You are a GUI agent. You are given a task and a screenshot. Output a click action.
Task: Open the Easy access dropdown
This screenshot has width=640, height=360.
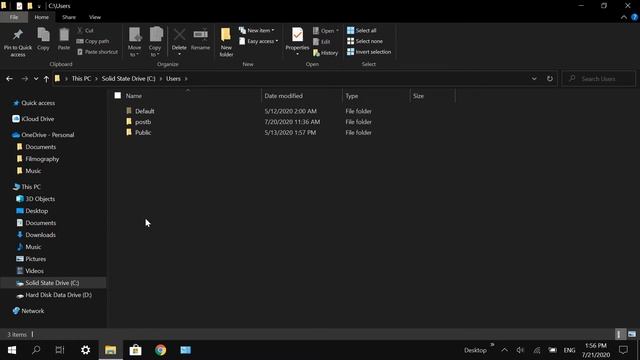[258, 41]
